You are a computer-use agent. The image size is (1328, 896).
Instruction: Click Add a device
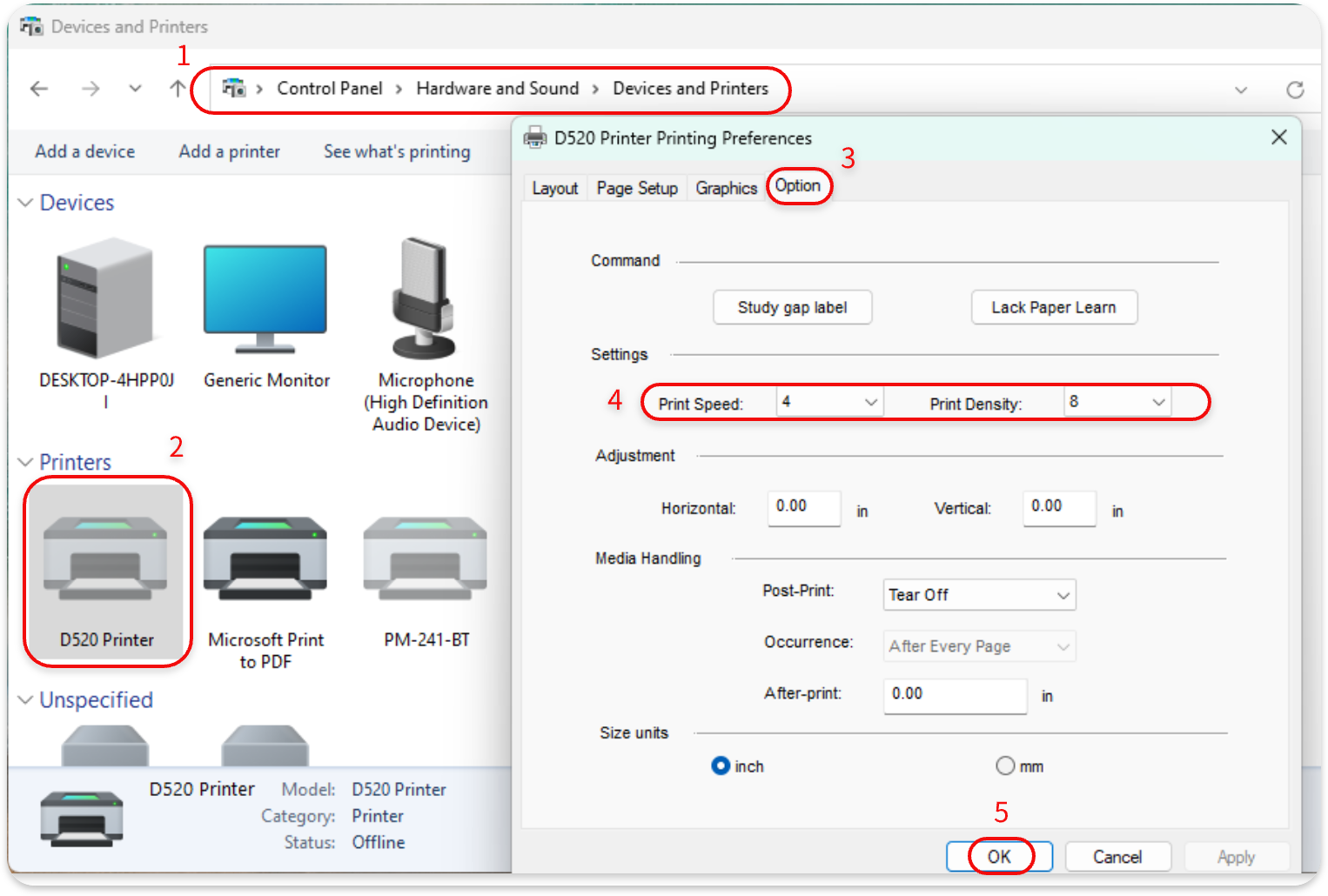[85, 151]
